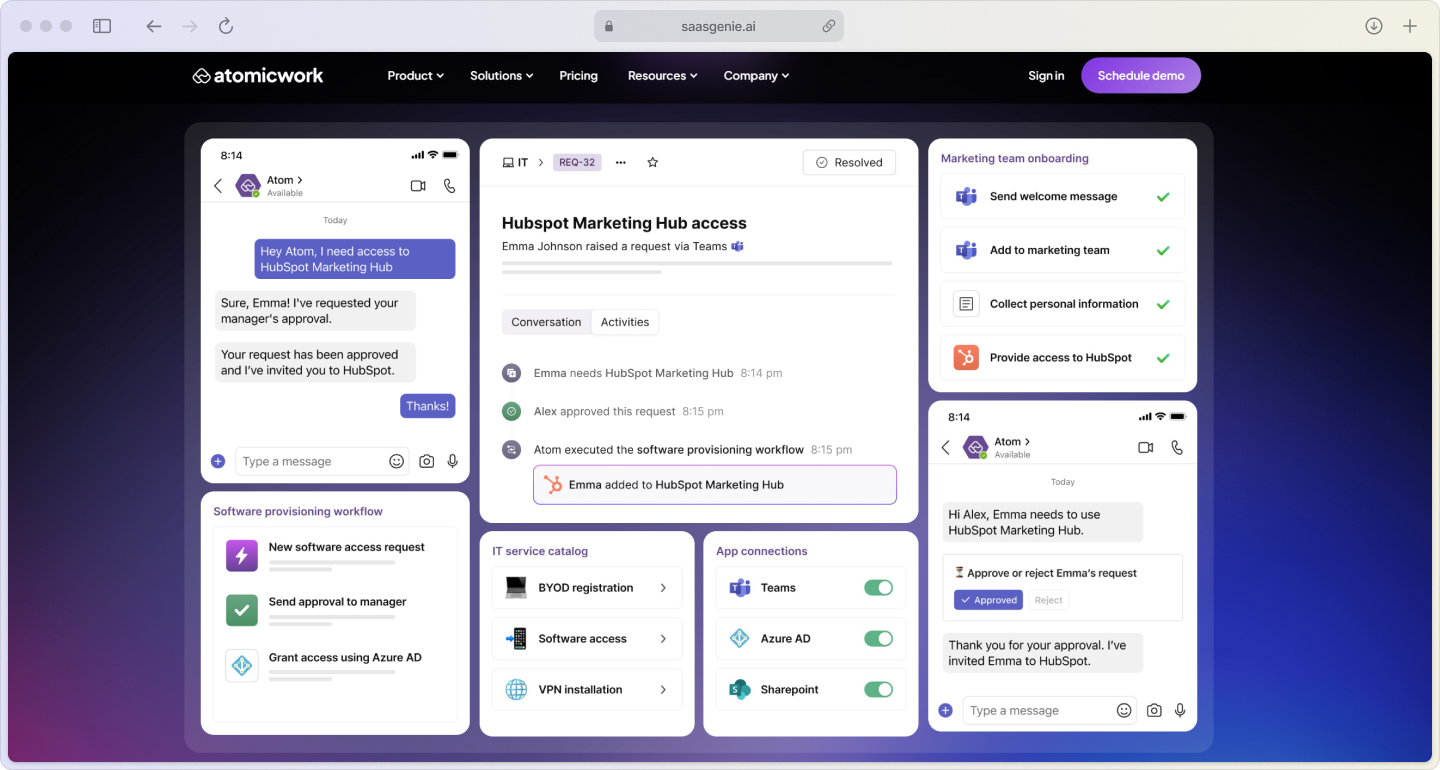Click the progress bar under Emma's request title
This screenshot has height=770, width=1440.
point(697,264)
